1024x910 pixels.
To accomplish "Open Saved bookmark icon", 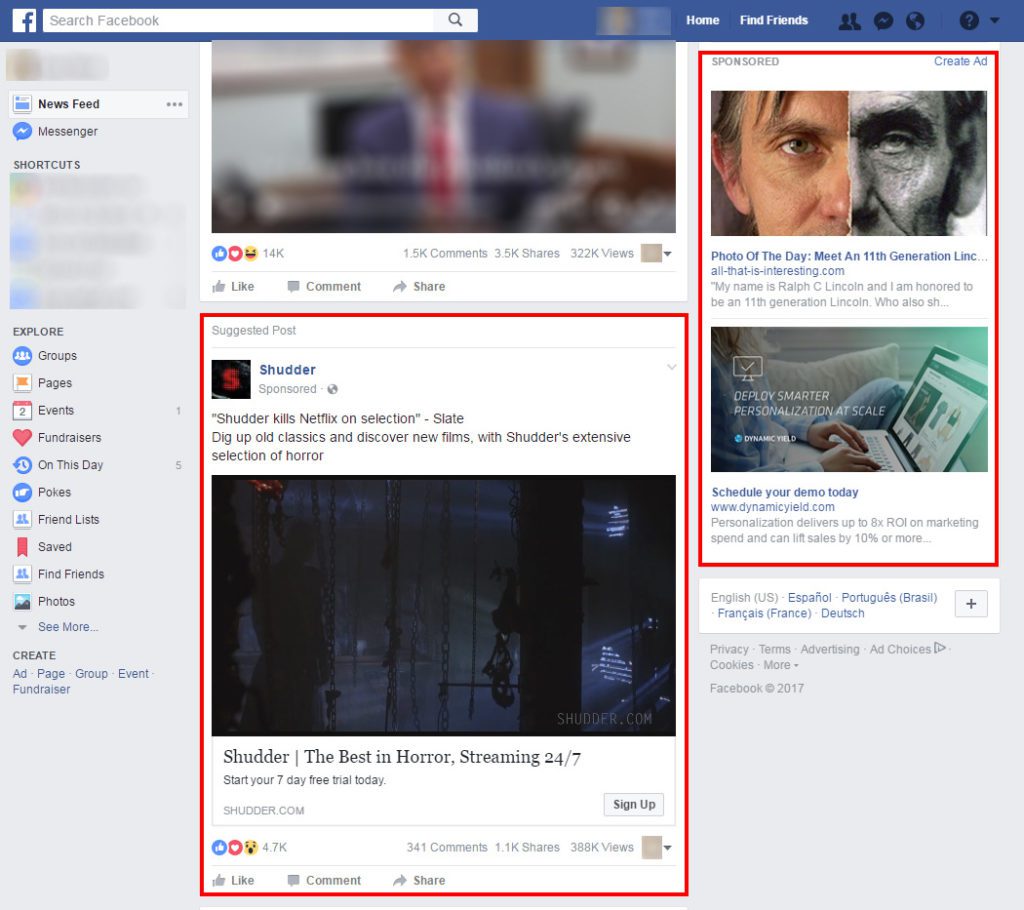I will 22,547.
